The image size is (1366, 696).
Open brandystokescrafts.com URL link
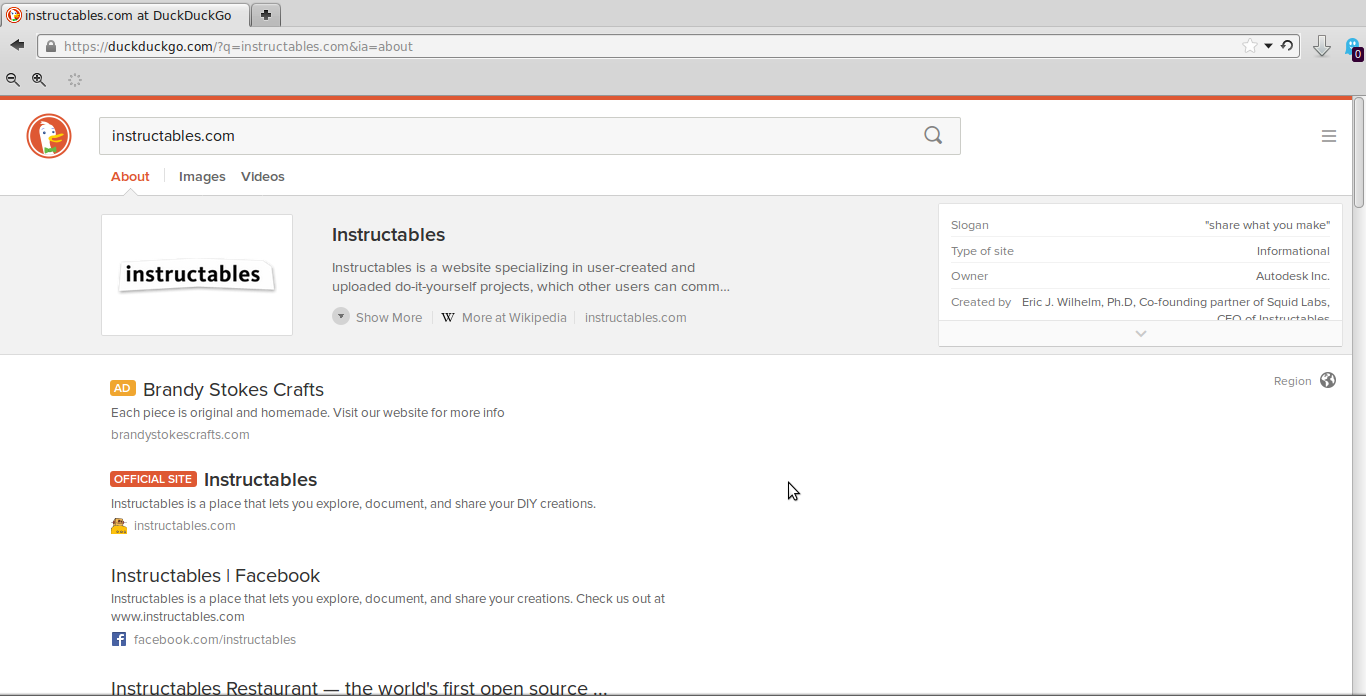click(180, 434)
